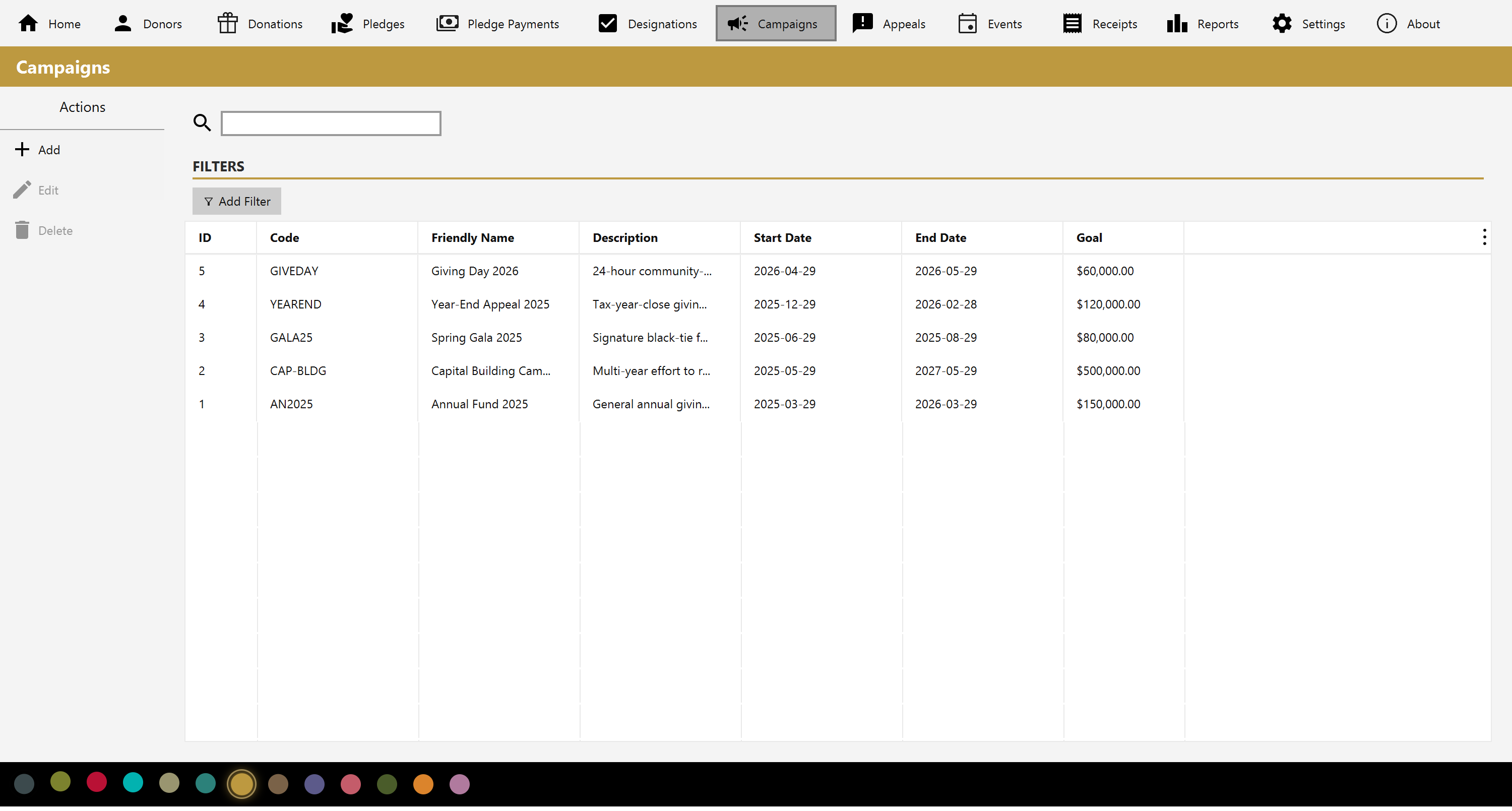Click the Add Filter button
This screenshot has height=811, width=1512.
pos(236,201)
